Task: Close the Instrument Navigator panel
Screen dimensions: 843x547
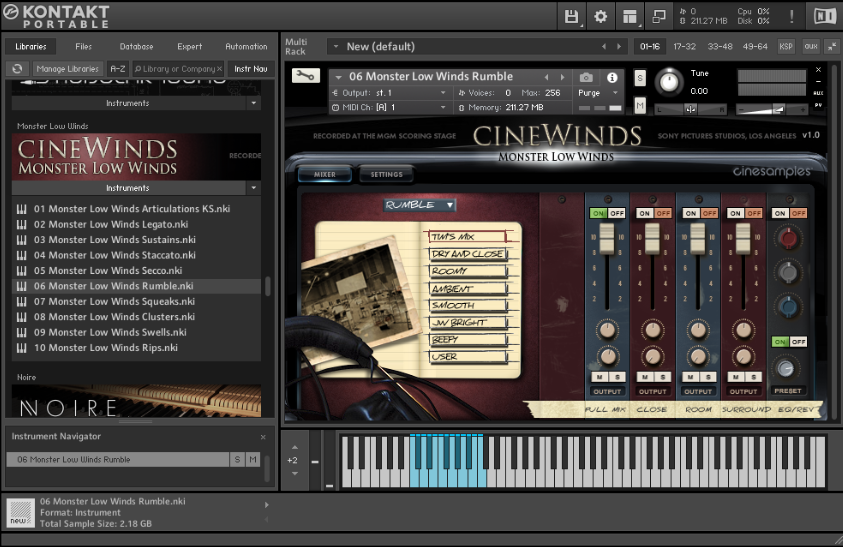Action: click(x=263, y=437)
